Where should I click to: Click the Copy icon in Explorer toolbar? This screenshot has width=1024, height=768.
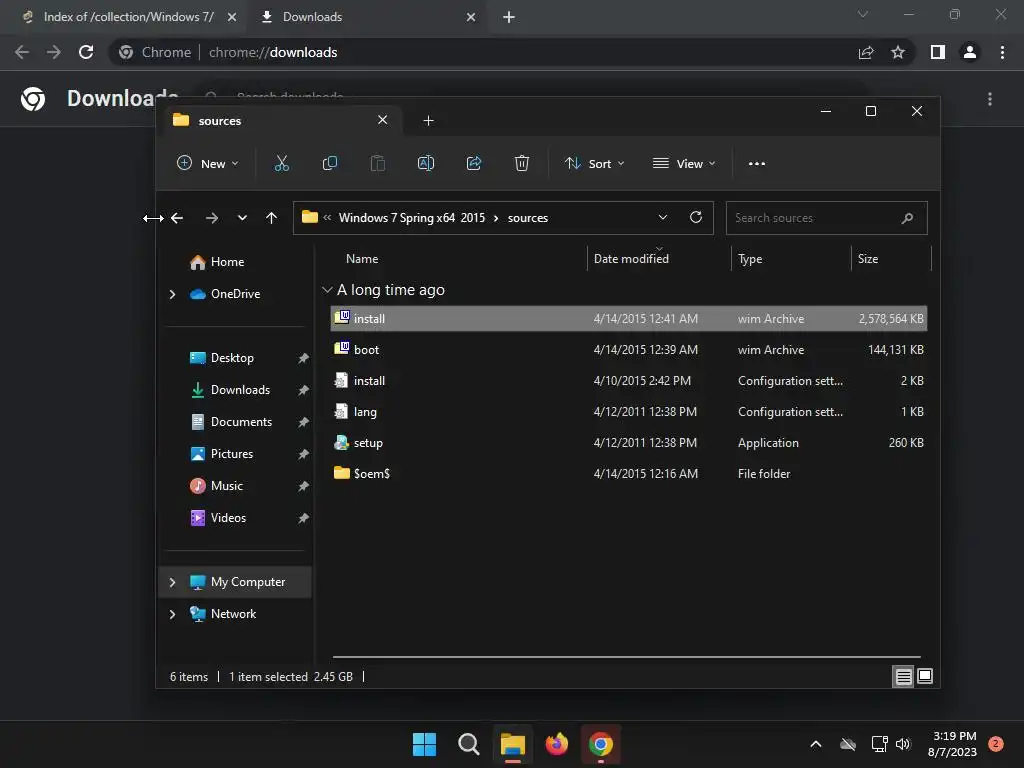[330, 163]
